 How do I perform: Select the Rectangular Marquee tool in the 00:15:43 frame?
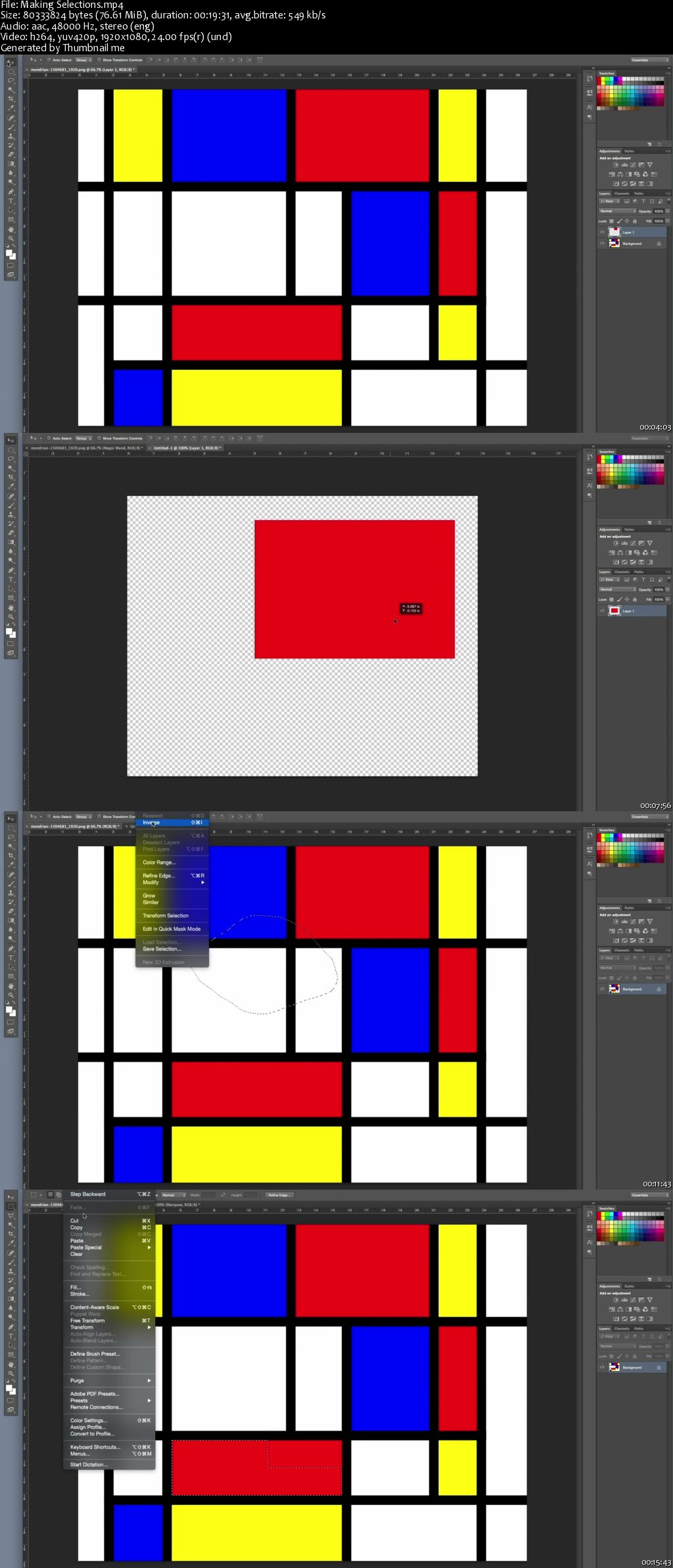[11, 1207]
